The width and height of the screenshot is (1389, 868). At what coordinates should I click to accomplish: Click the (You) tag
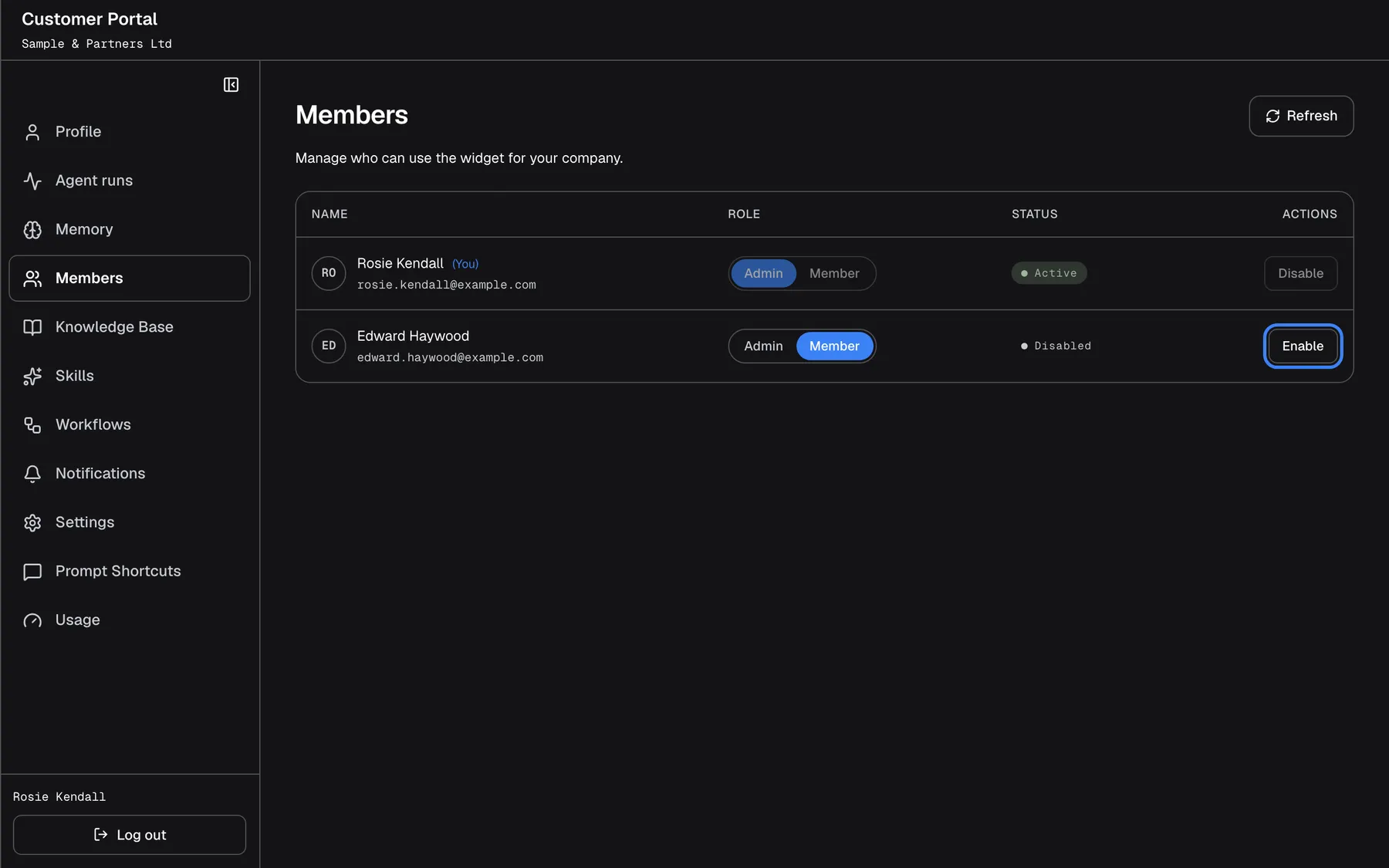[x=465, y=264]
